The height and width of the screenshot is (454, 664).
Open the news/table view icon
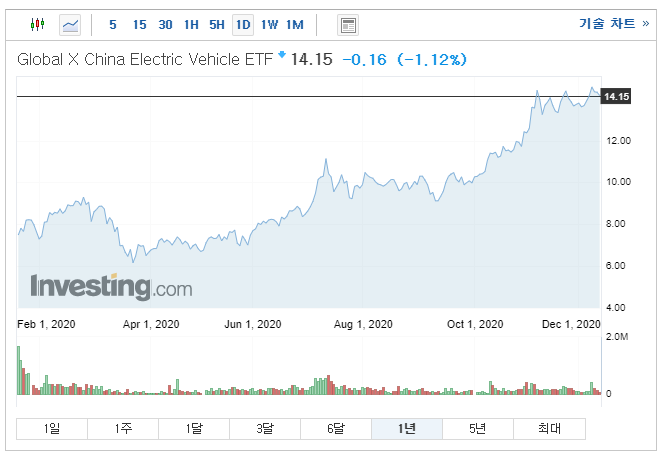coord(348,25)
